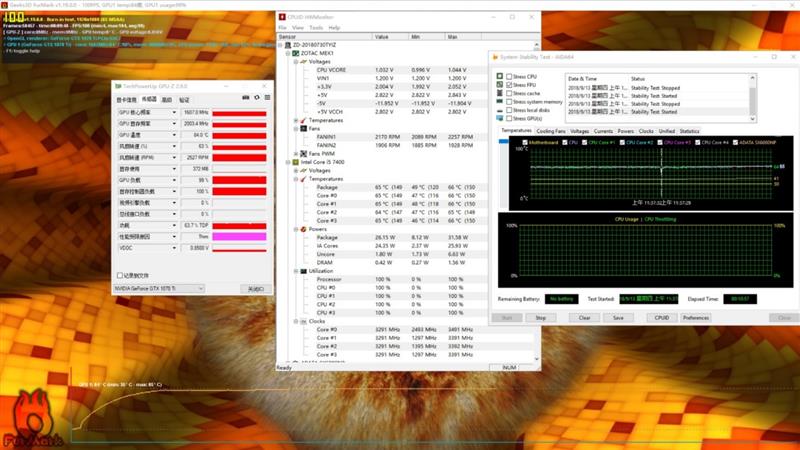The height and width of the screenshot is (450, 800).
Task: Open the View menu in HWMonitor
Action: click(298, 28)
